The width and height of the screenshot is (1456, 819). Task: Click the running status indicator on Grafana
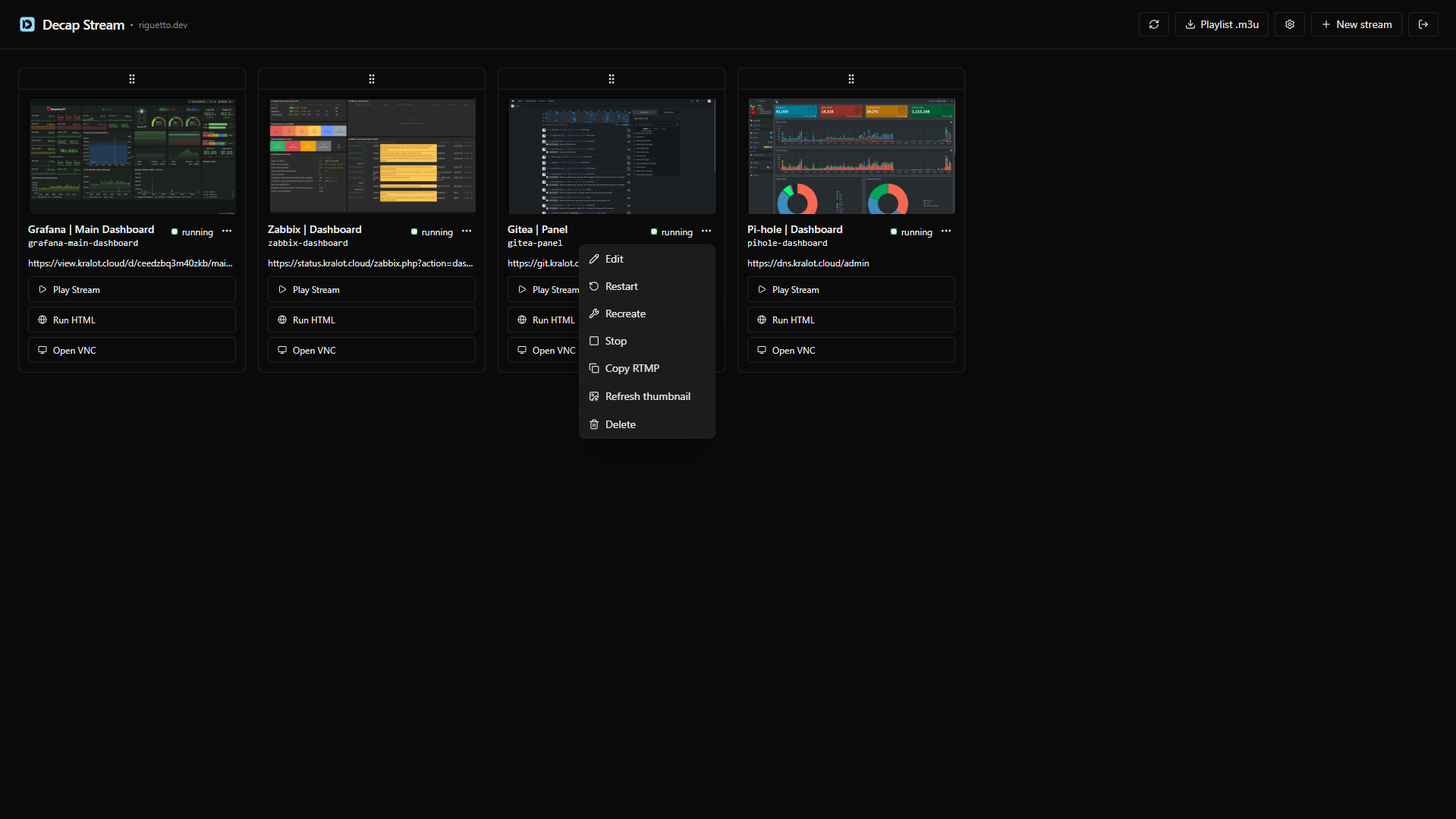click(x=175, y=232)
